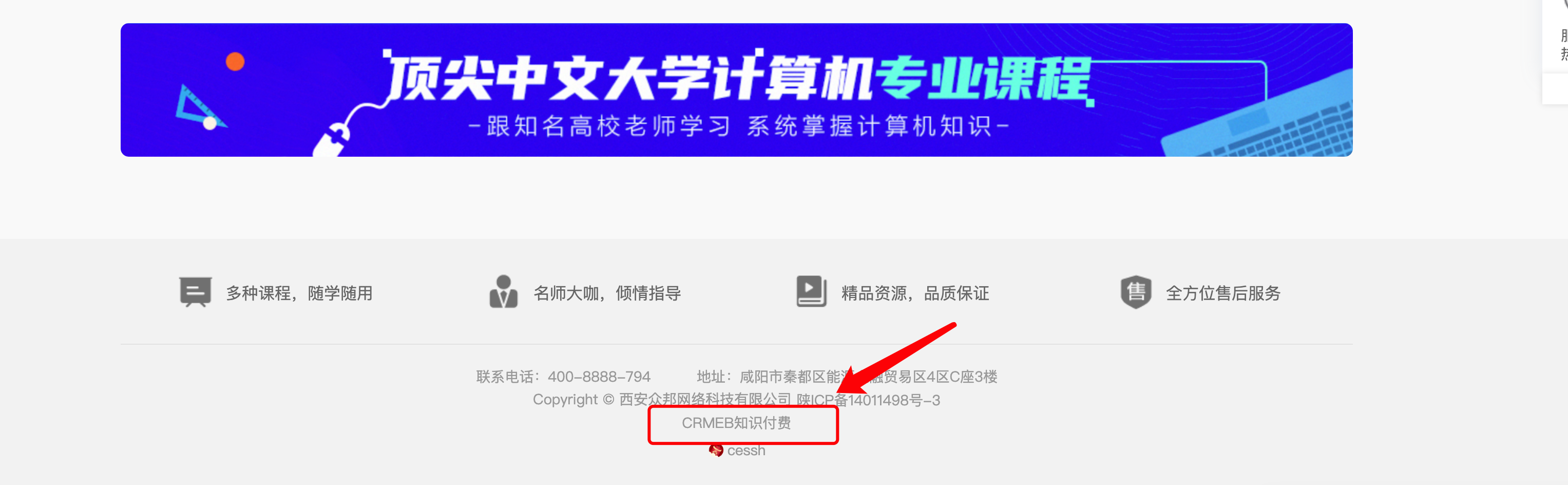Click the 西安众邦网络科技有限公司 copyright text
Image resolution: width=1568 pixels, height=485 pixels.
pyautogui.click(x=705, y=400)
